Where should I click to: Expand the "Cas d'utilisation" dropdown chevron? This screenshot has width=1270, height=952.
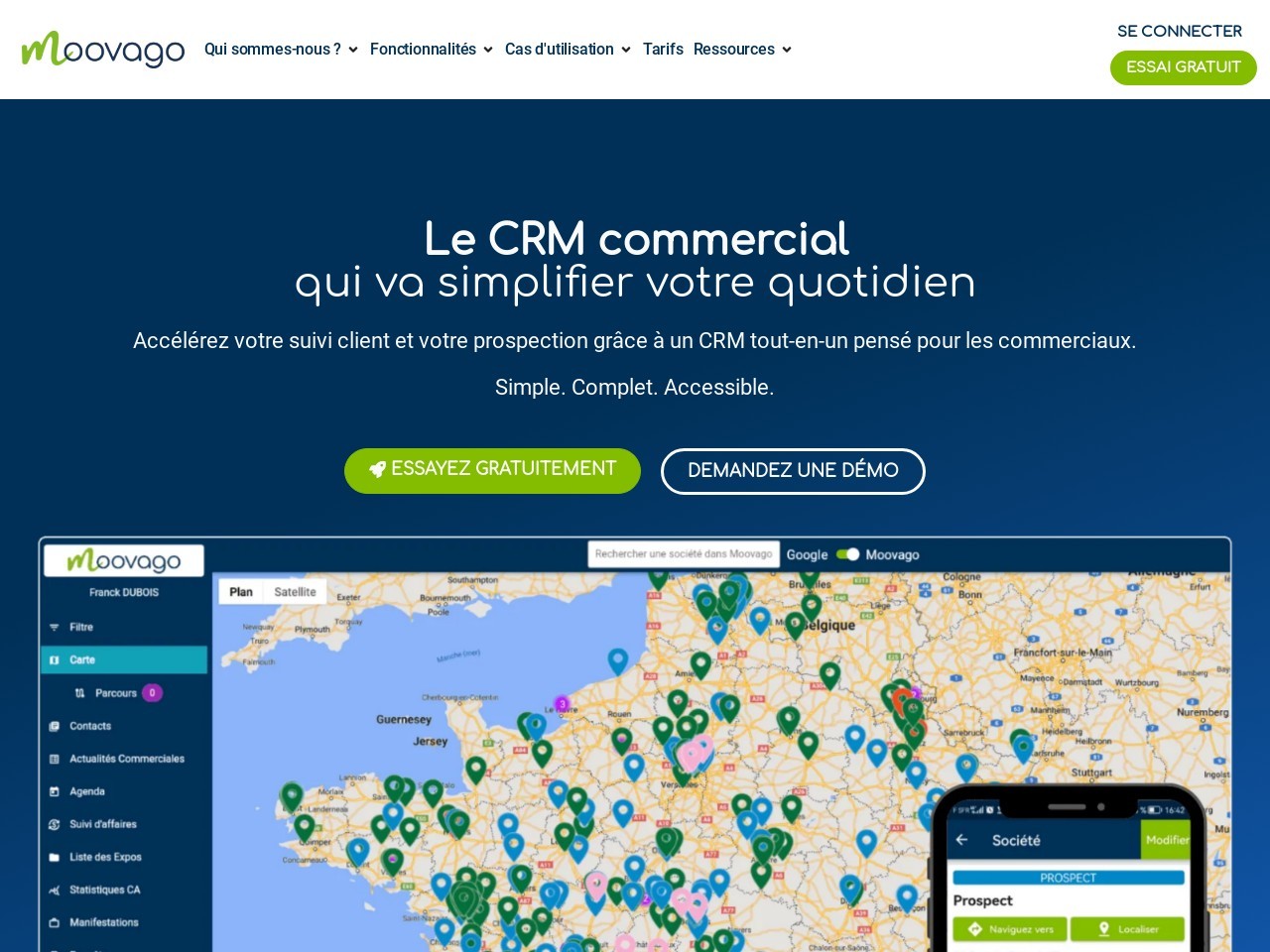point(626,50)
